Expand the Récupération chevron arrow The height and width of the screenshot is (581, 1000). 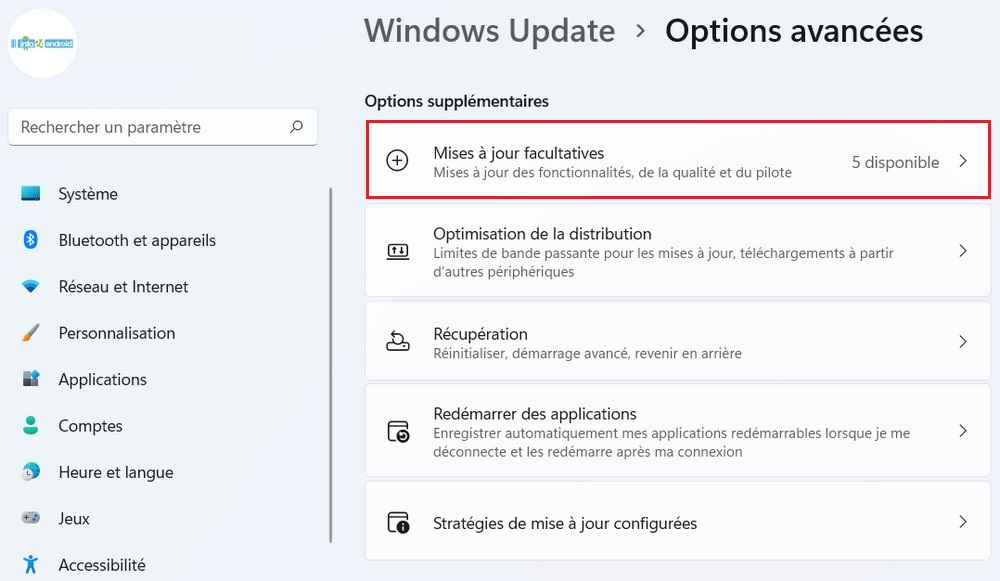tap(963, 342)
